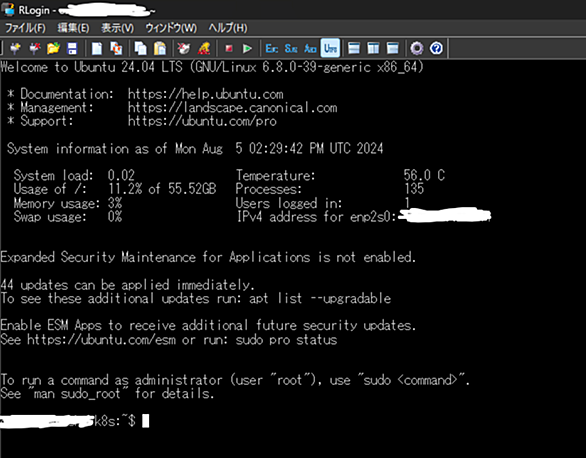586x458 pixels.
Task: Click the https://help.ubuntu.com URL
Action: pyautogui.click(x=206, y=94)
